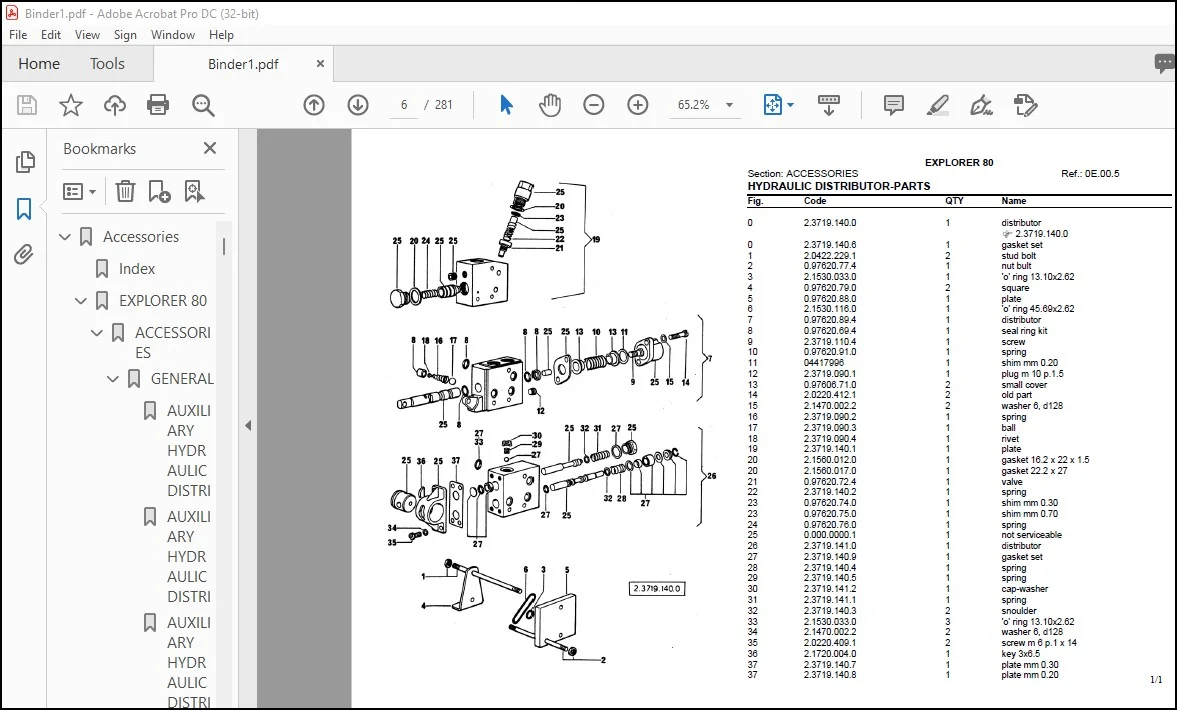Click the page number input field

pyautogui.click(x=404, y=105)
